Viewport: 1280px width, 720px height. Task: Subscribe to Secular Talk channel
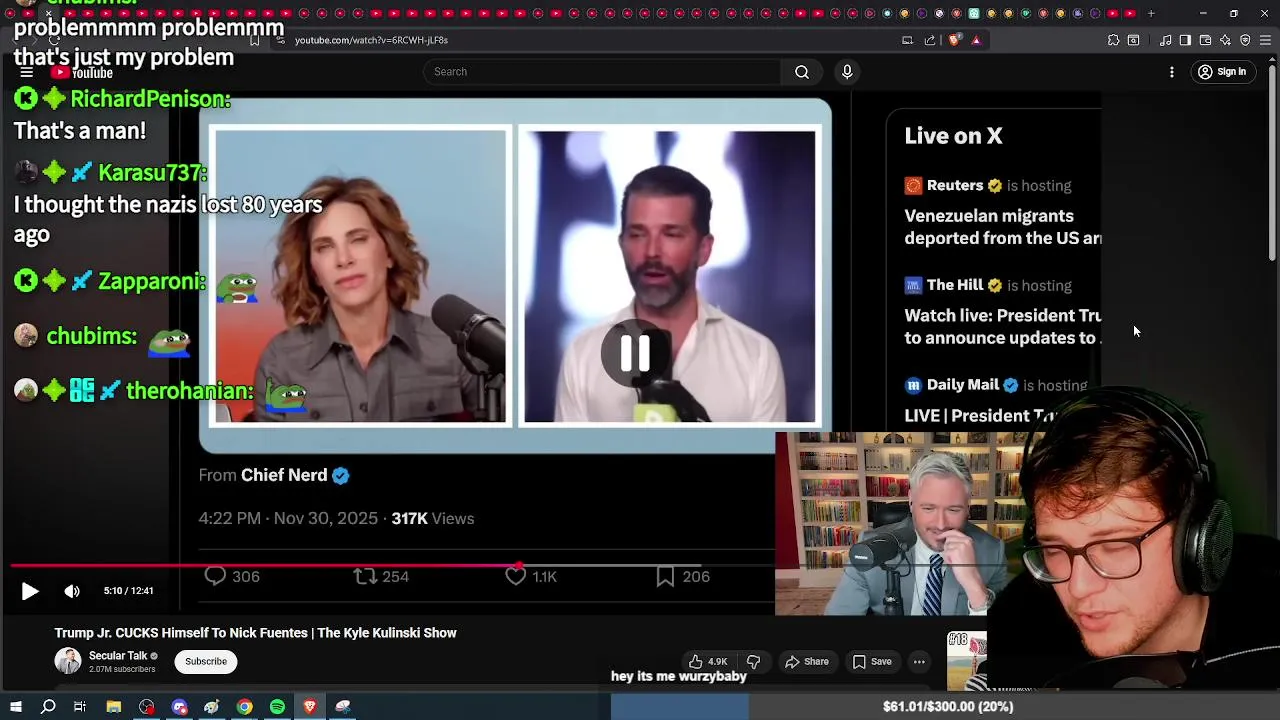pyautogui.click(x=206, y=661)
